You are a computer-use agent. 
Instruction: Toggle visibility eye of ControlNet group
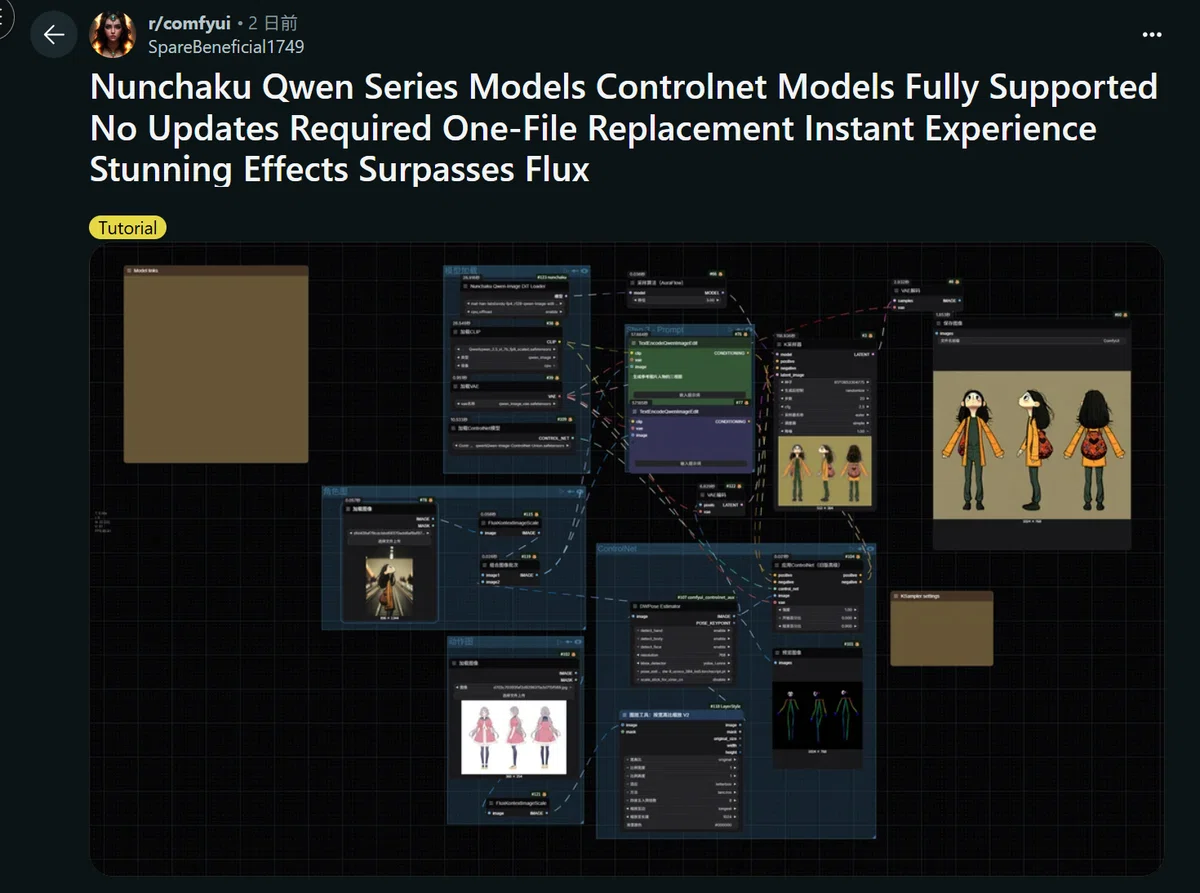[x=869, y=549]
